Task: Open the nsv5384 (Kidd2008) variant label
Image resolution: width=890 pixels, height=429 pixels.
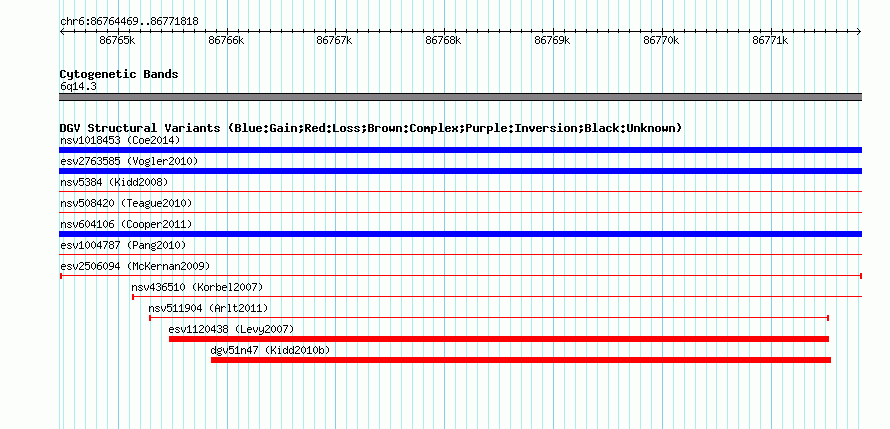Action: tap(114, 182)
